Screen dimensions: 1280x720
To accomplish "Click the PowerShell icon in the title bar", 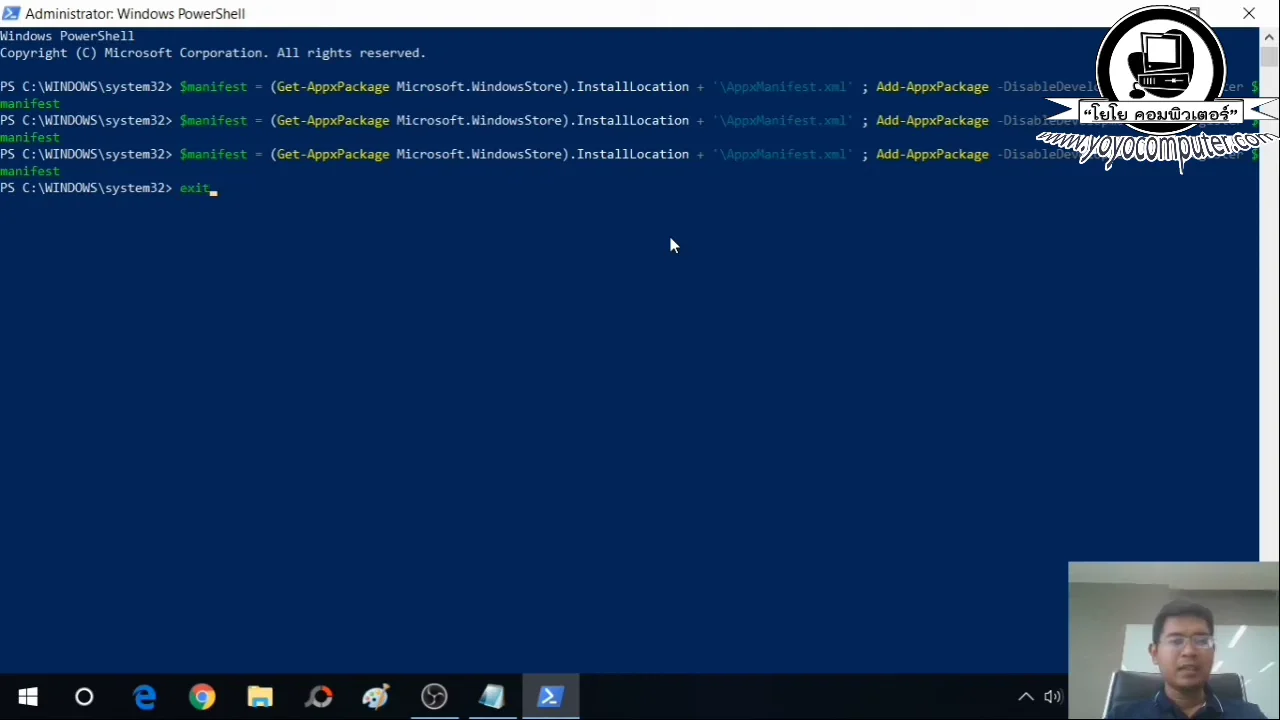I will pyautogui.click(x=10, y=13).
